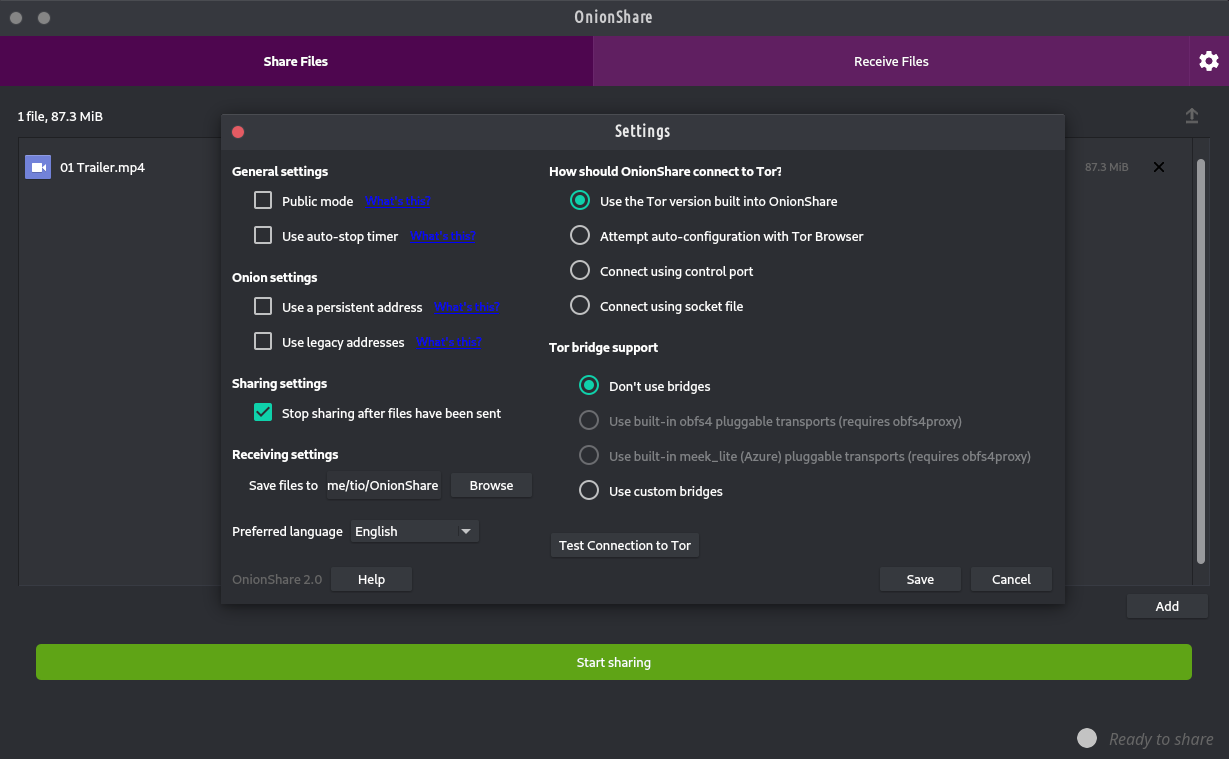Screen dimensions: 1229x759
Task: Click the Save files to path field
Action: pyautogui.click(x=383, y=485)
